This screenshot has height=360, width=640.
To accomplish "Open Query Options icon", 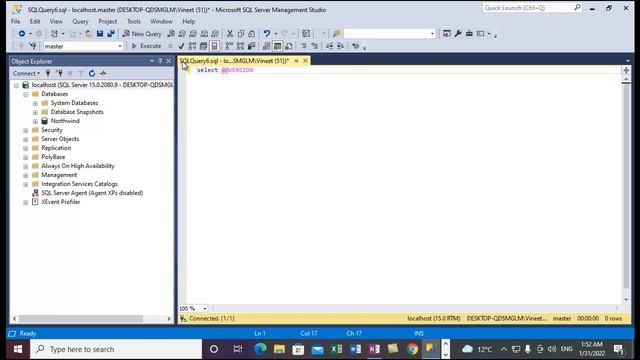I will (x=203, y=46).
